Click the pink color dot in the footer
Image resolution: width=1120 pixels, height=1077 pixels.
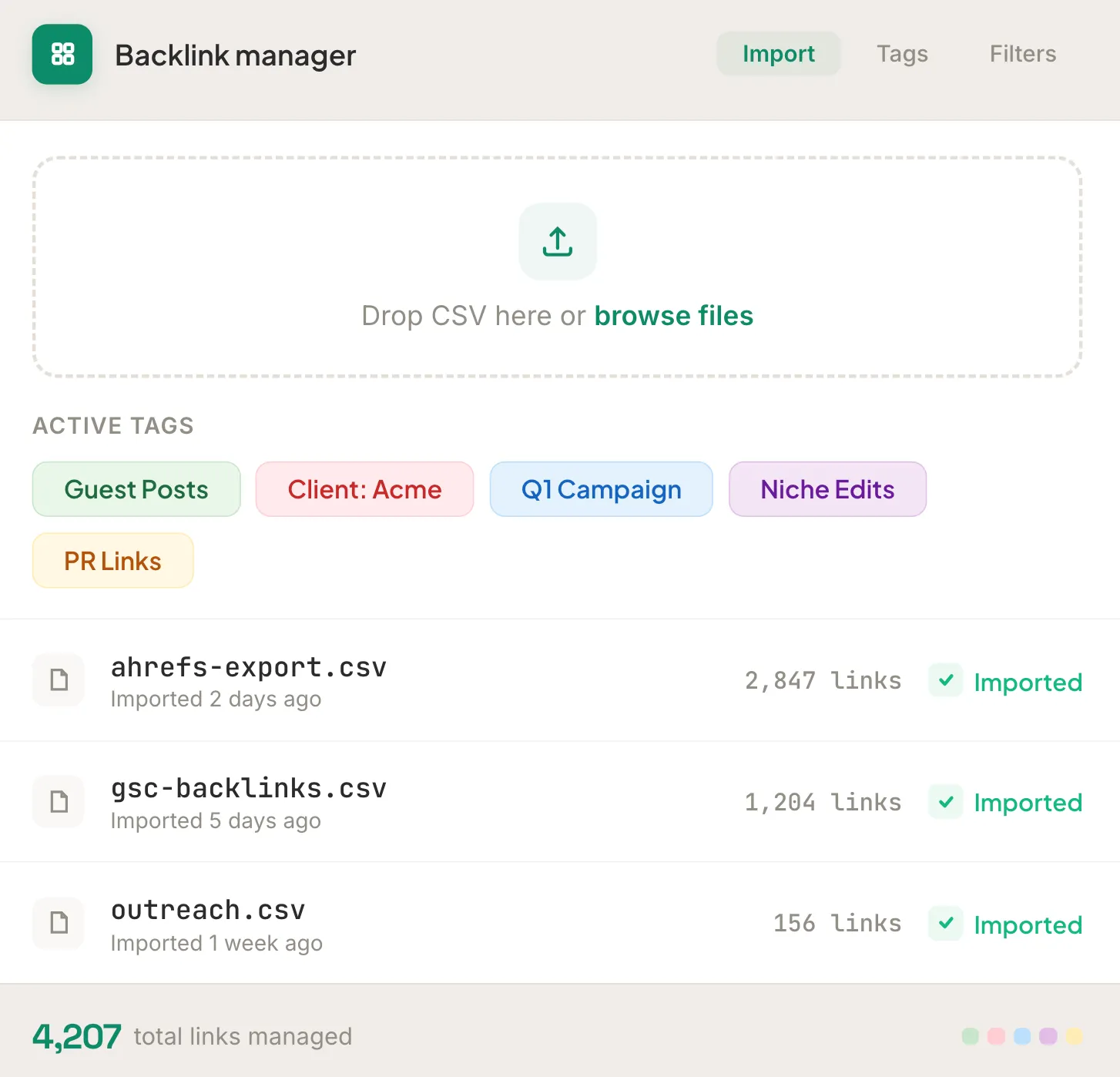(998, 1036)
